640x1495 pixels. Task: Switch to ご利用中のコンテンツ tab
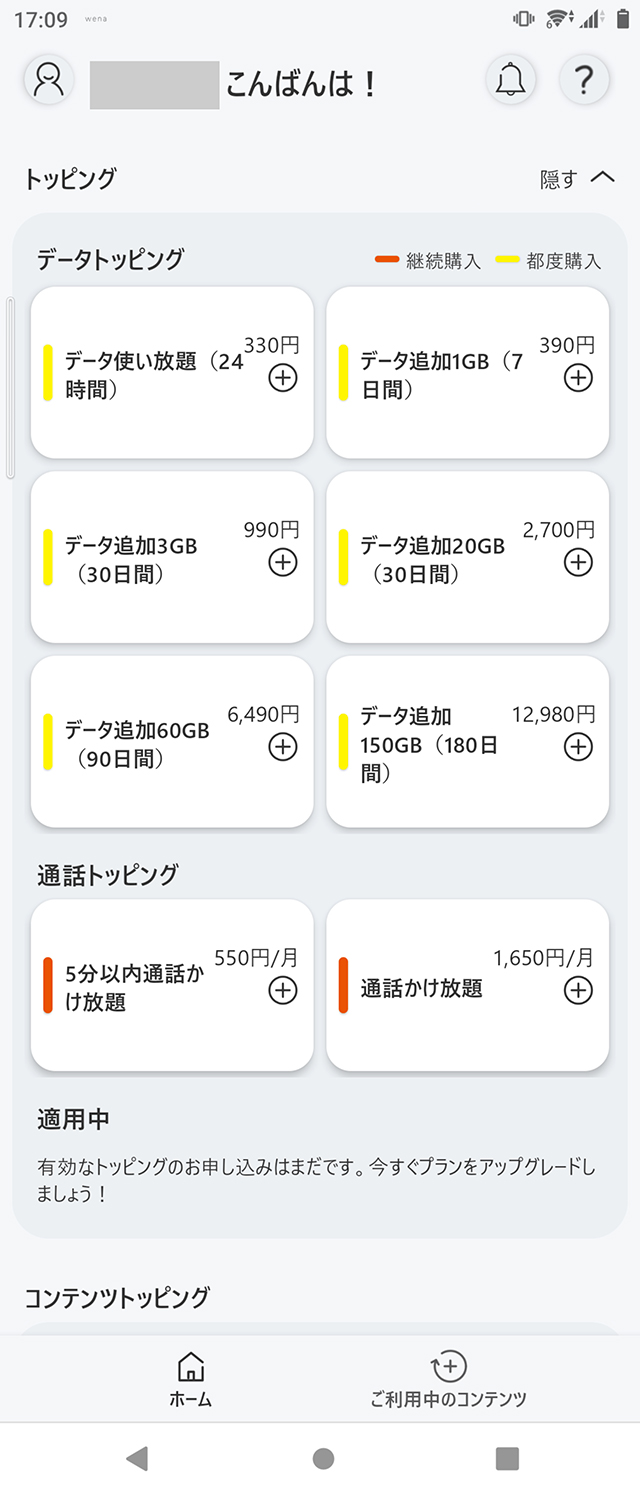click(448, 1379)
